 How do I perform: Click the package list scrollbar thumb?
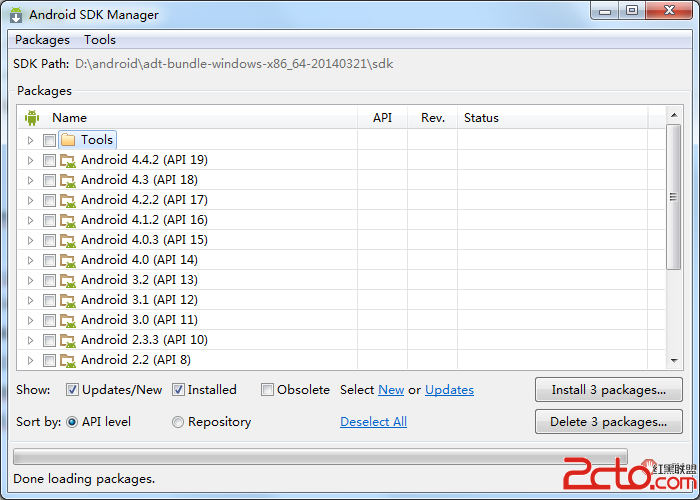pyautogui.click(x=673, y=197)
